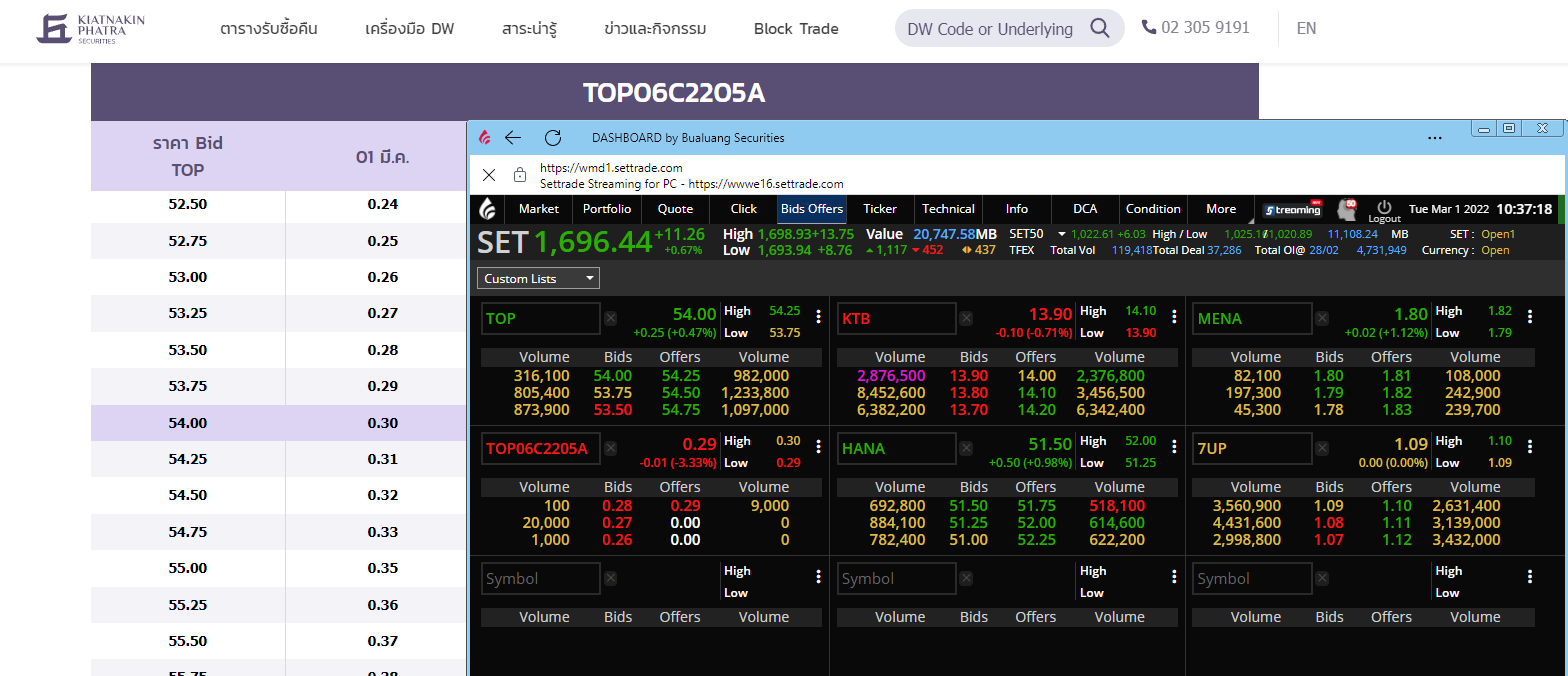Open the Info menu
The width and height of the screenshot is (1568, 676).
[1017, 209]
